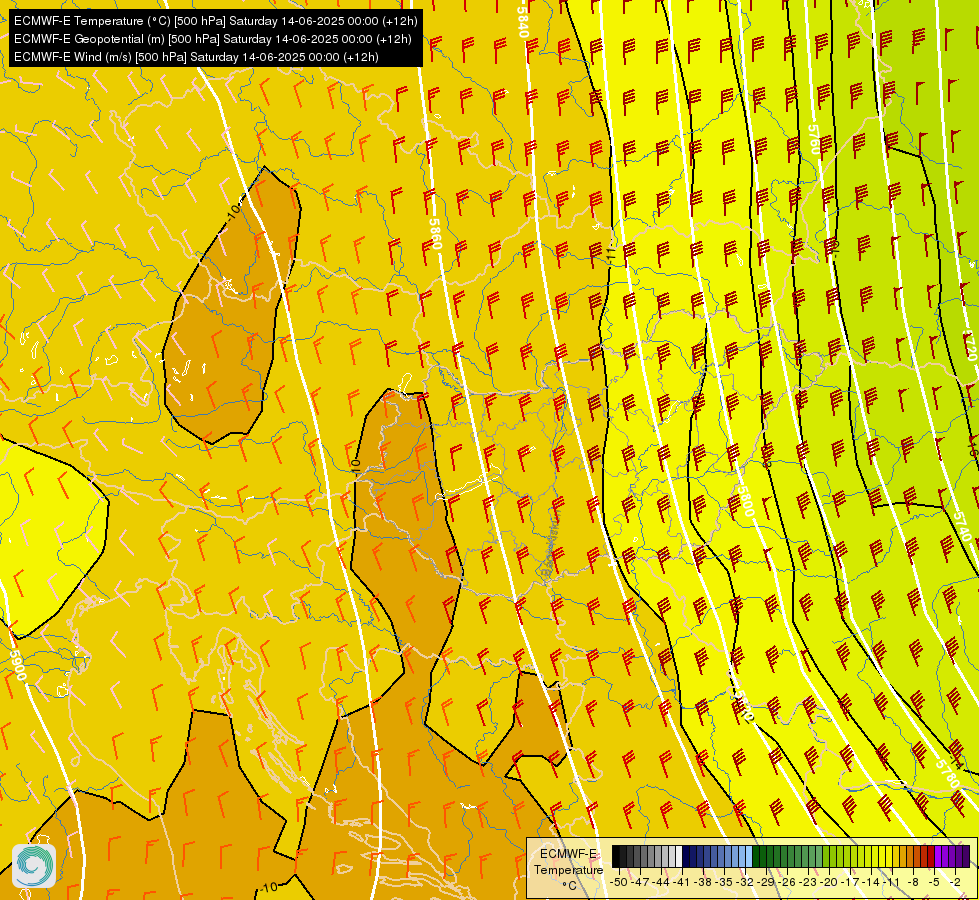This screenshot has width=979, height=900.
Task: Click the -11 isotherm label on the map
Action: click(611, 254)
